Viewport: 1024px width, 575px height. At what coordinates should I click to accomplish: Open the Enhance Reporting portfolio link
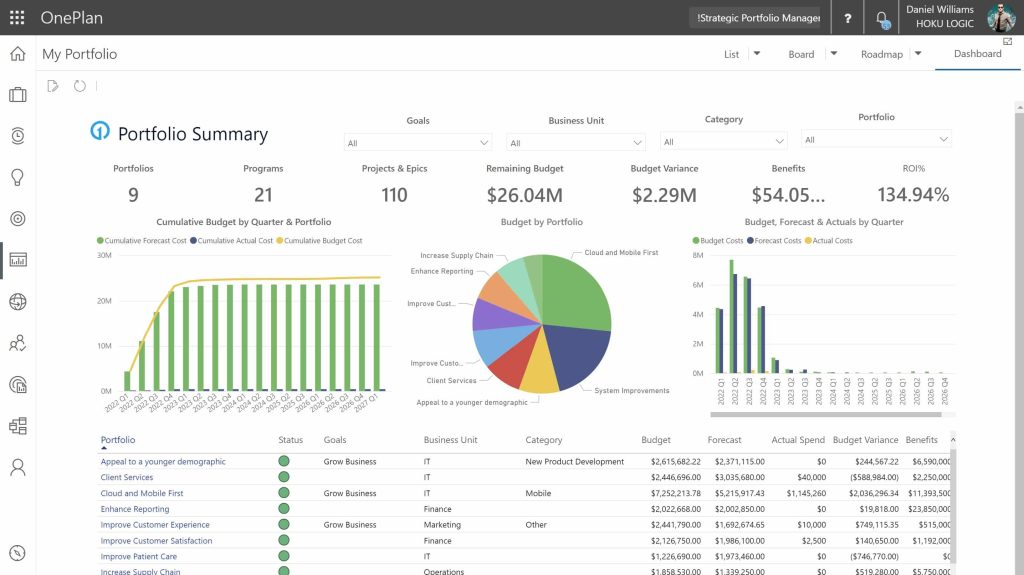[x=135, y=509]
